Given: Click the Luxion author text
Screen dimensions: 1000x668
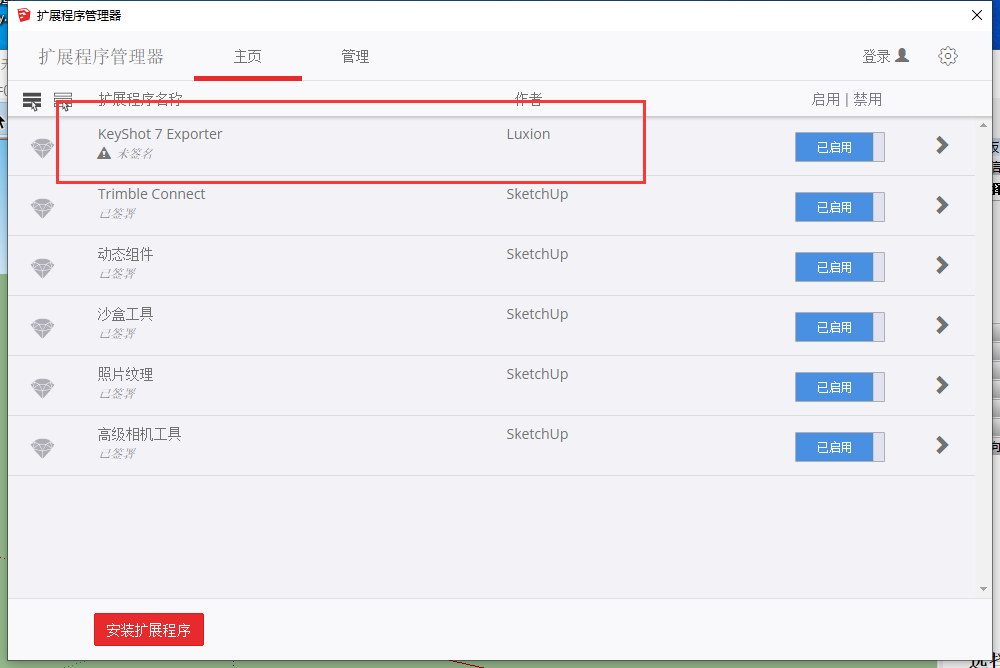Looking at the screenshot, I should click(x=528, y=134).
